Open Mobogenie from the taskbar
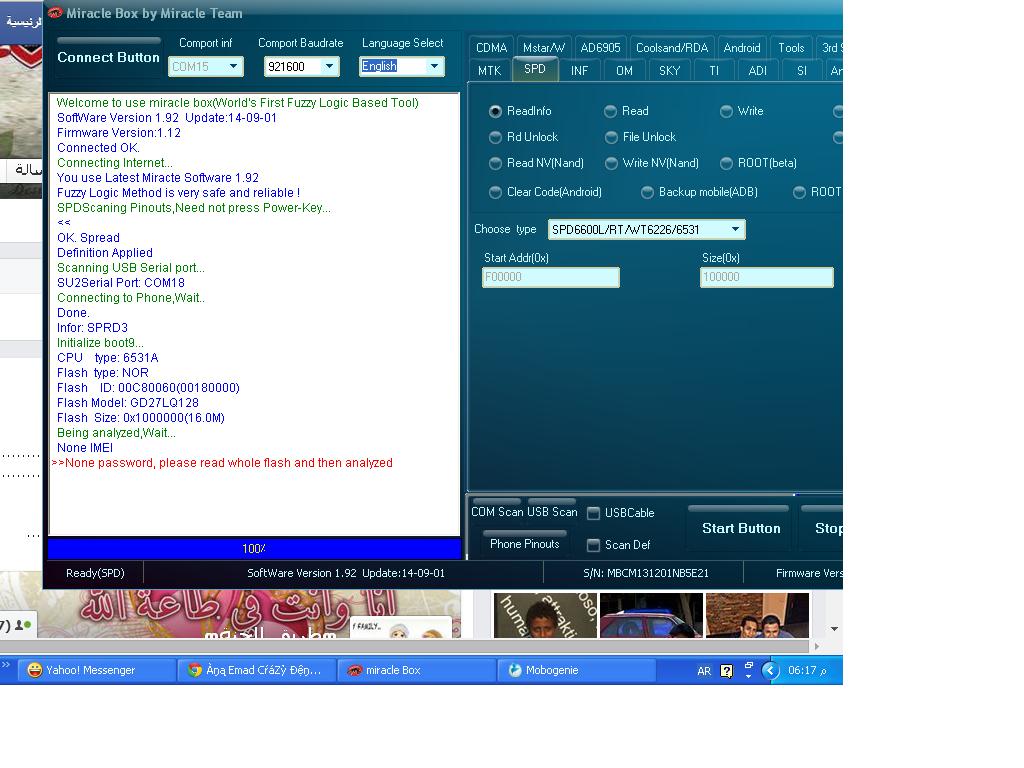The width and height of the screenshot is (1024, 768). [x=577, y=670]
